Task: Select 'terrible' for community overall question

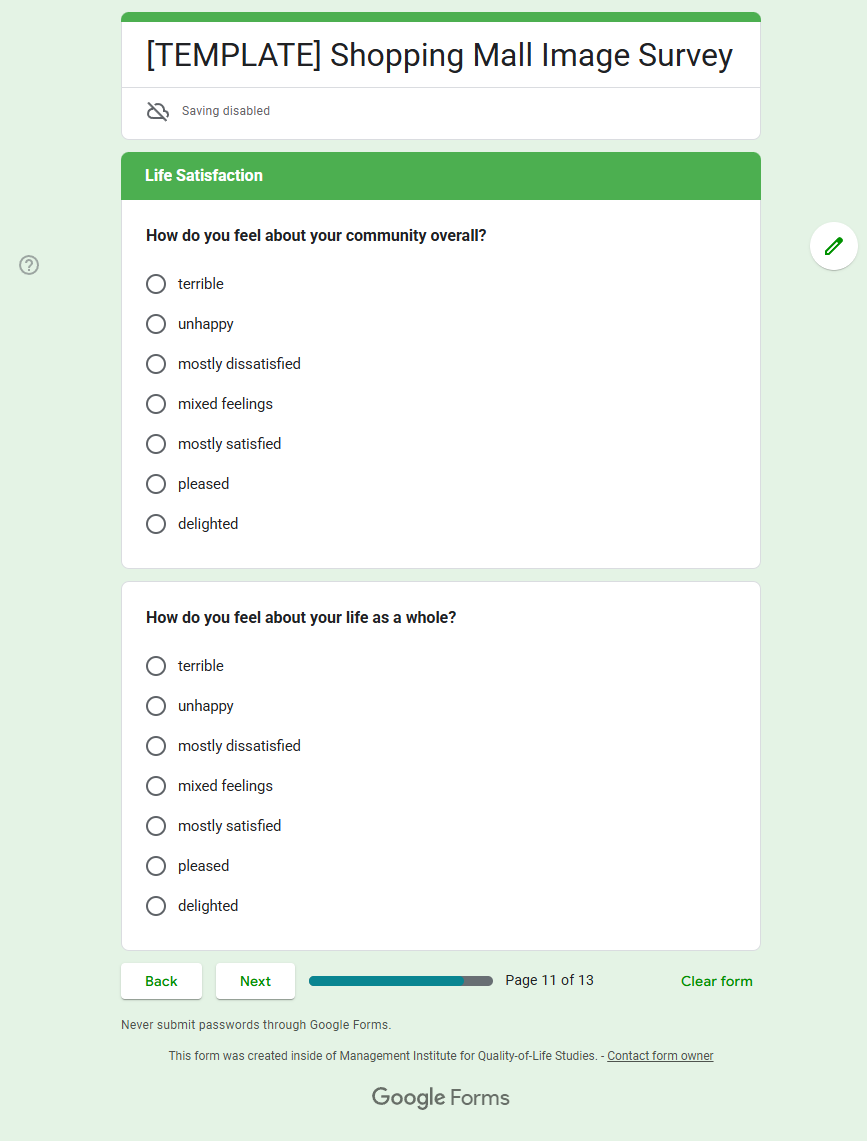Action: [x=156, y=284]
